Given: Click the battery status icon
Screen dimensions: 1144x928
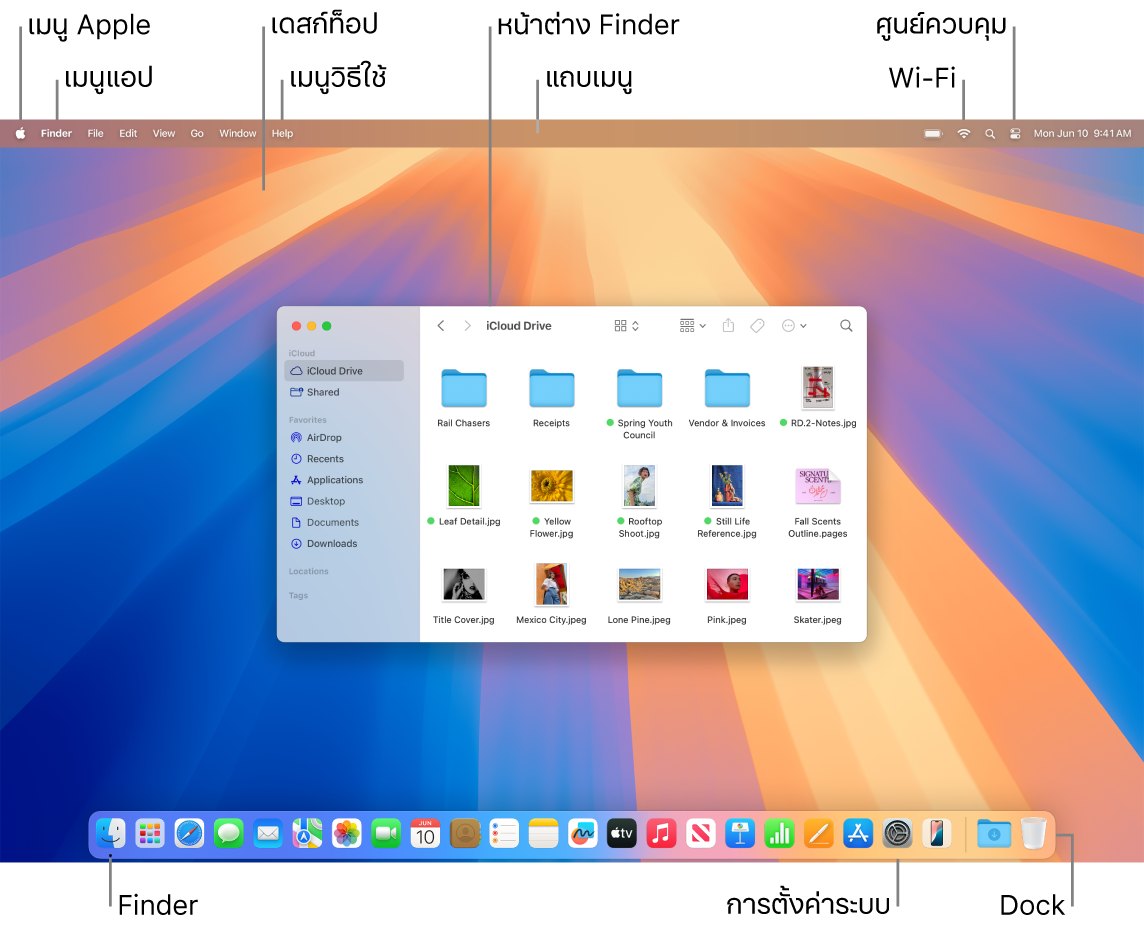Looking at the screenshot, I should 933,134.
